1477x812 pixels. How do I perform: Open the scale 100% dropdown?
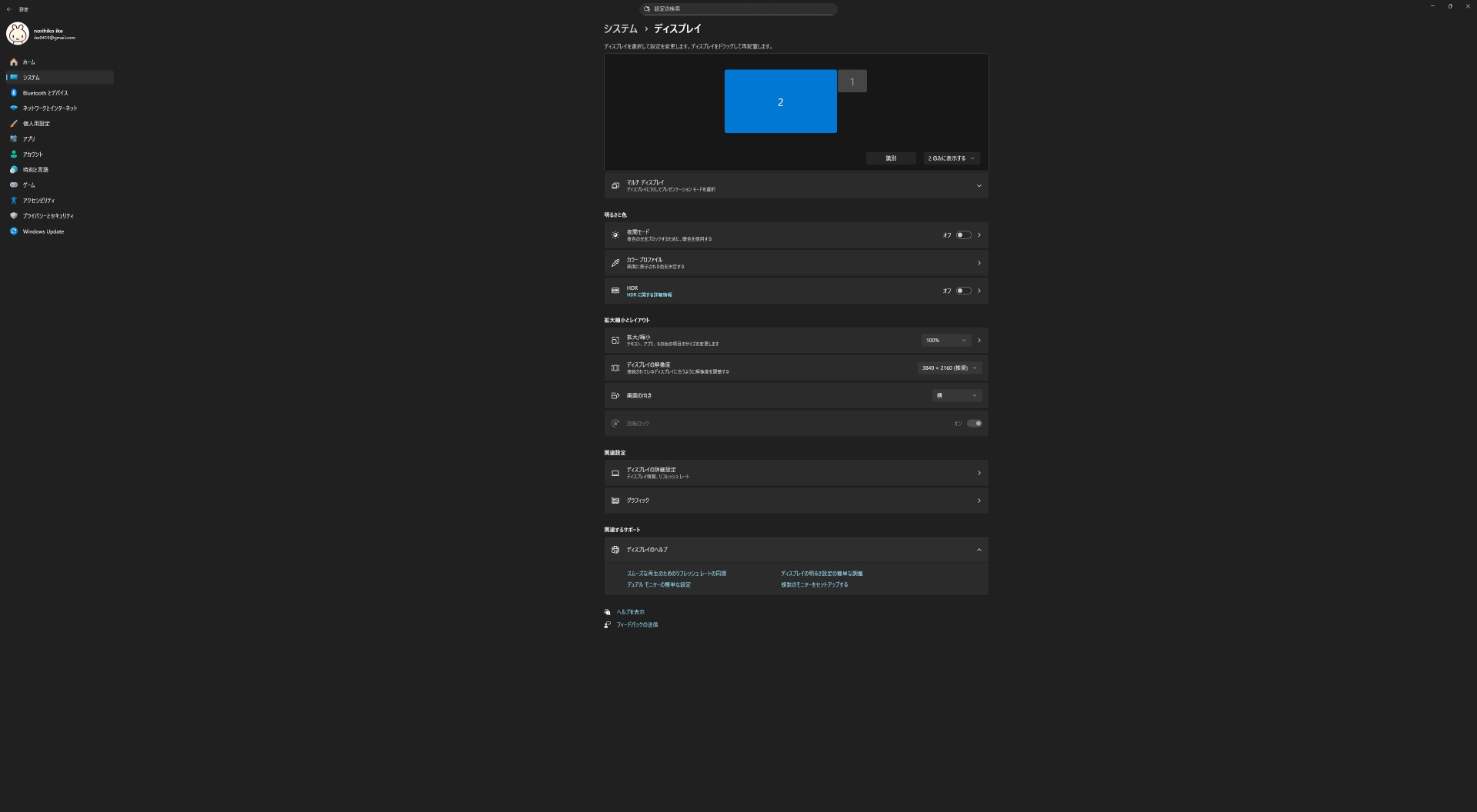coord(945,341)
